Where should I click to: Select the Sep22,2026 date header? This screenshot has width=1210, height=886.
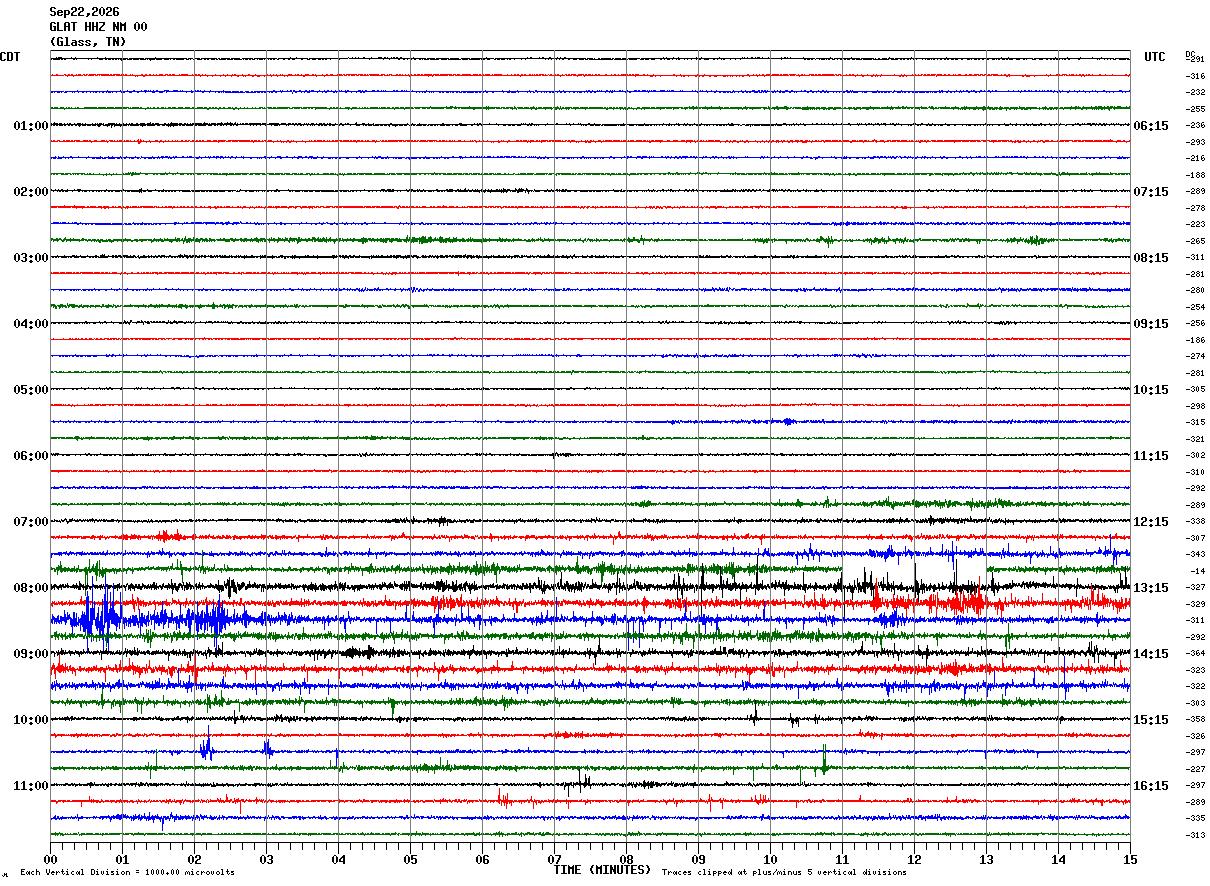pyautogui.click(x=84, y=12)
